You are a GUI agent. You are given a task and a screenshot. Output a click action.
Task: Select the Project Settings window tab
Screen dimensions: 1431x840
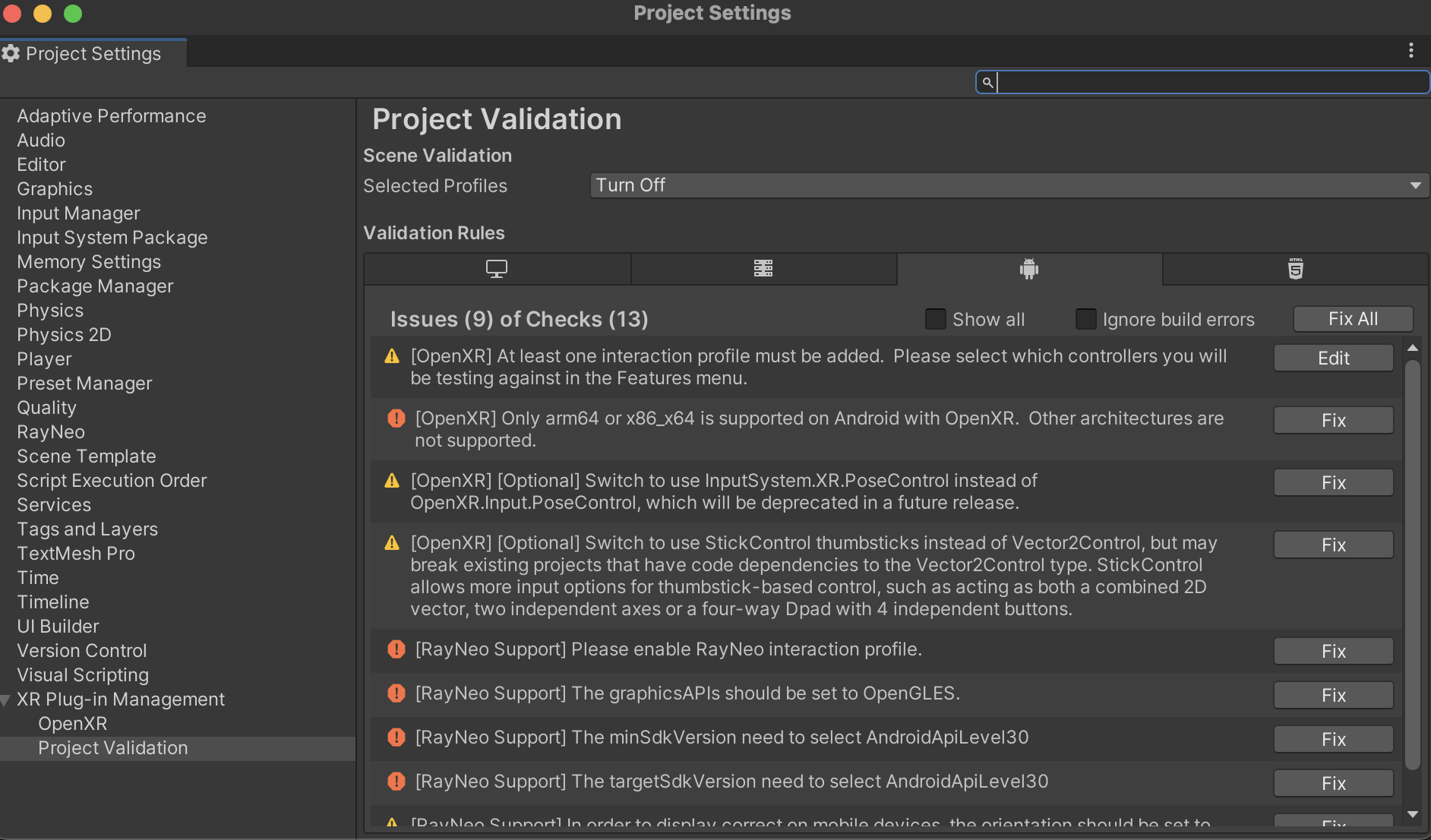click(92, 54)
